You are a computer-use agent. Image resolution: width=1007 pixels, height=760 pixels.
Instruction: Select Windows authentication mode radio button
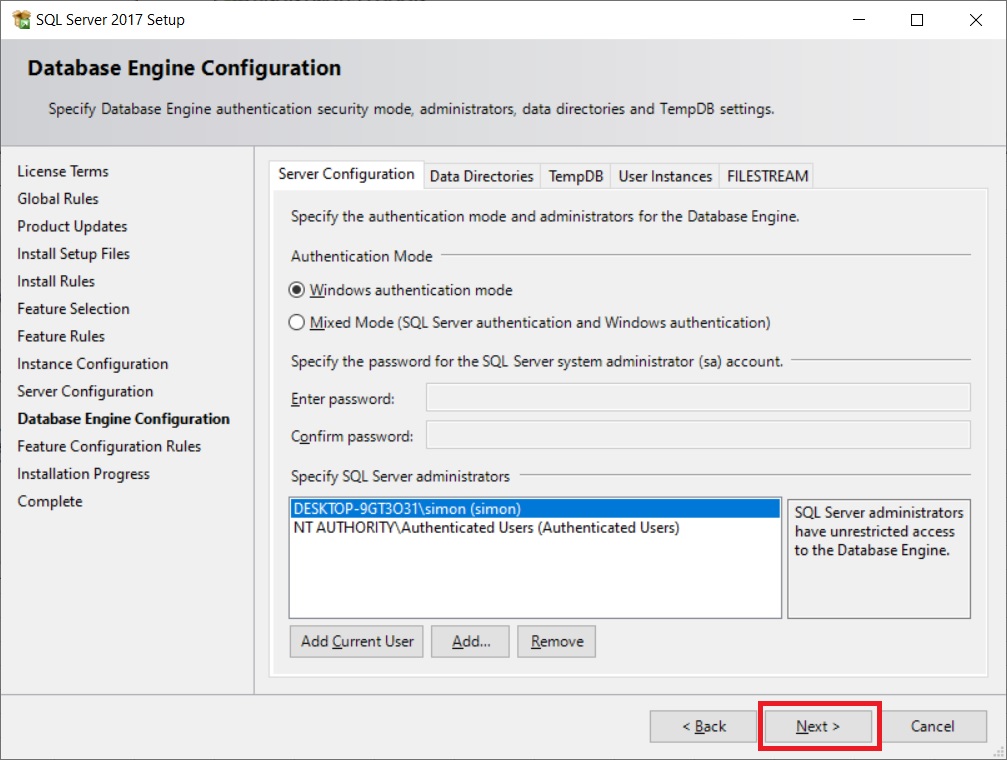[296, 290]
